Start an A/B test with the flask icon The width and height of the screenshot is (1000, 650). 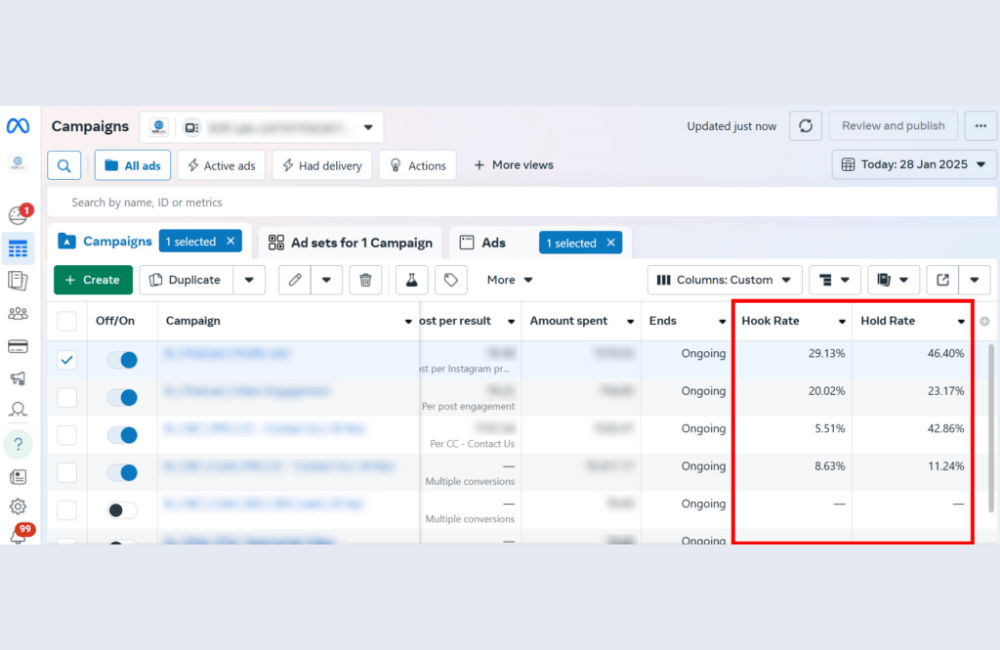(x=411, y=280)
